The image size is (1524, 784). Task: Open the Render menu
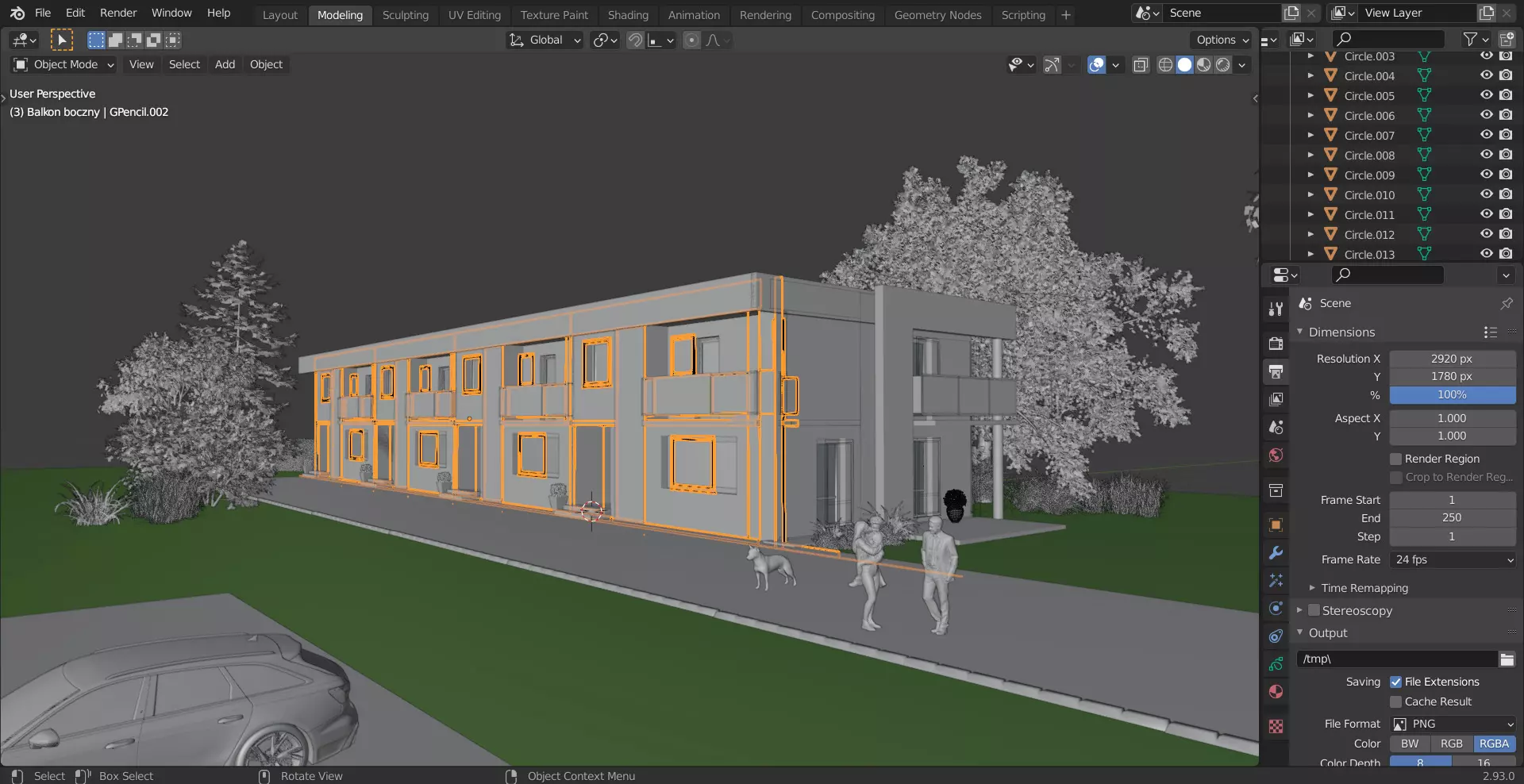coord(117,13)
